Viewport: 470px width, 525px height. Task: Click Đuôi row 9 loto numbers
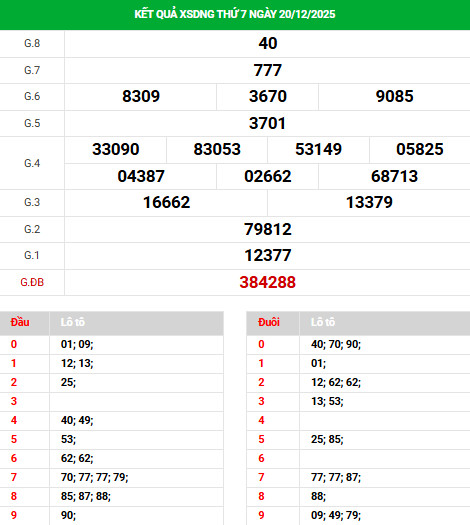tap(336, 515)
